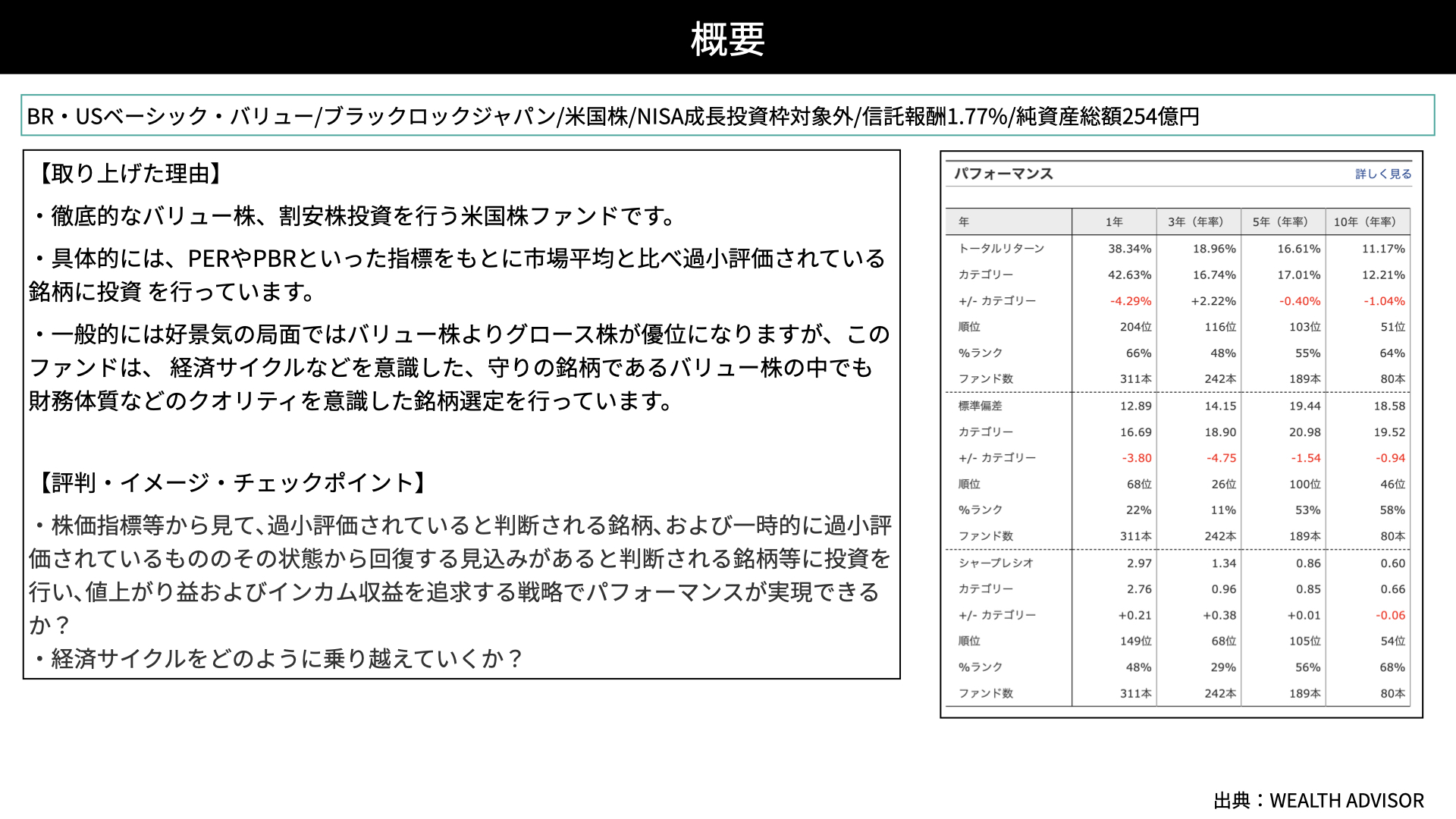Click the 0.86 five-year Sharpe ratio
Screen dimensions: 1456x819
coord(1308,563)
